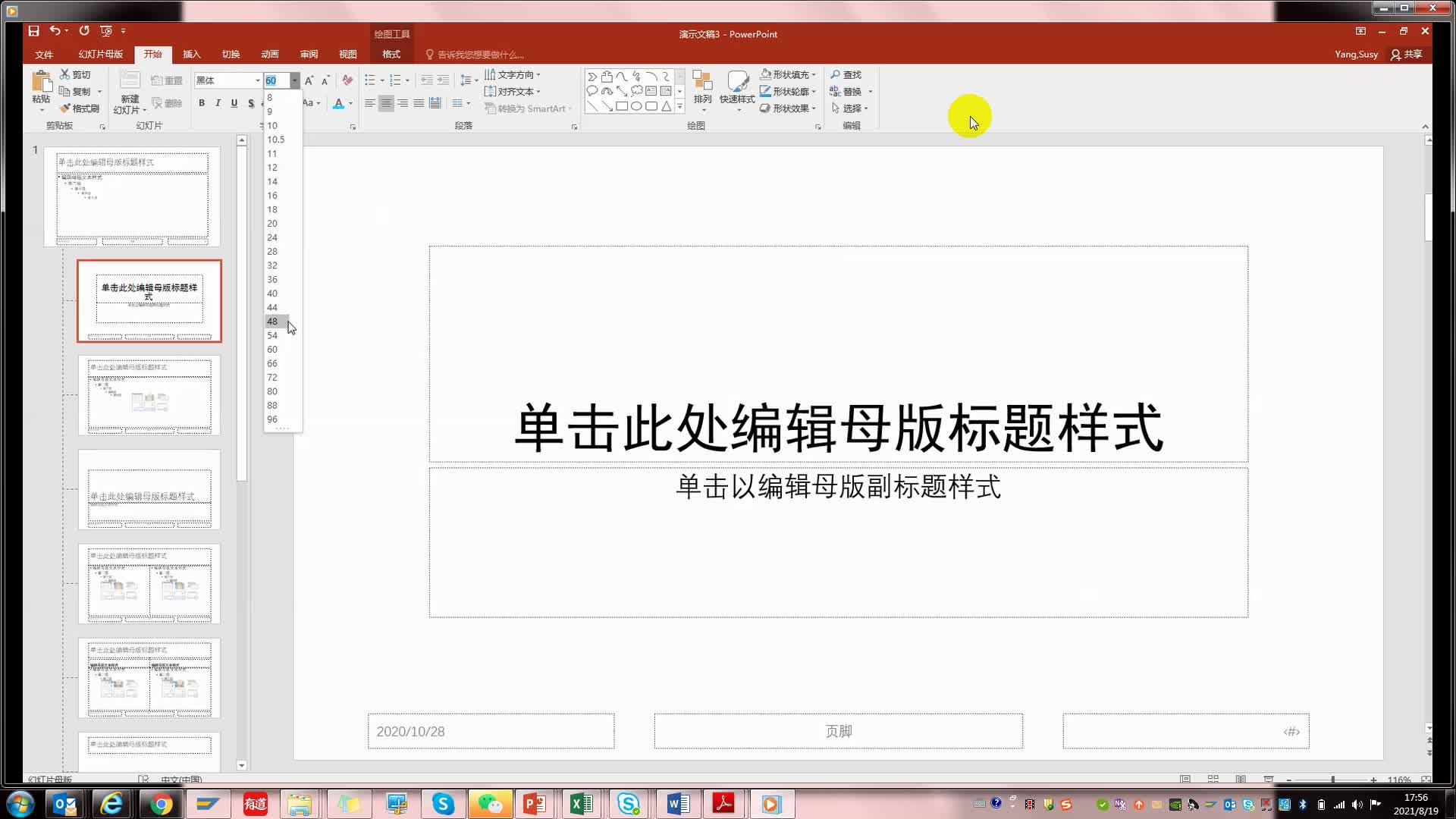Select the format painter icon
Viewport: 1456px width, 819px height.
tap(65, 108)
